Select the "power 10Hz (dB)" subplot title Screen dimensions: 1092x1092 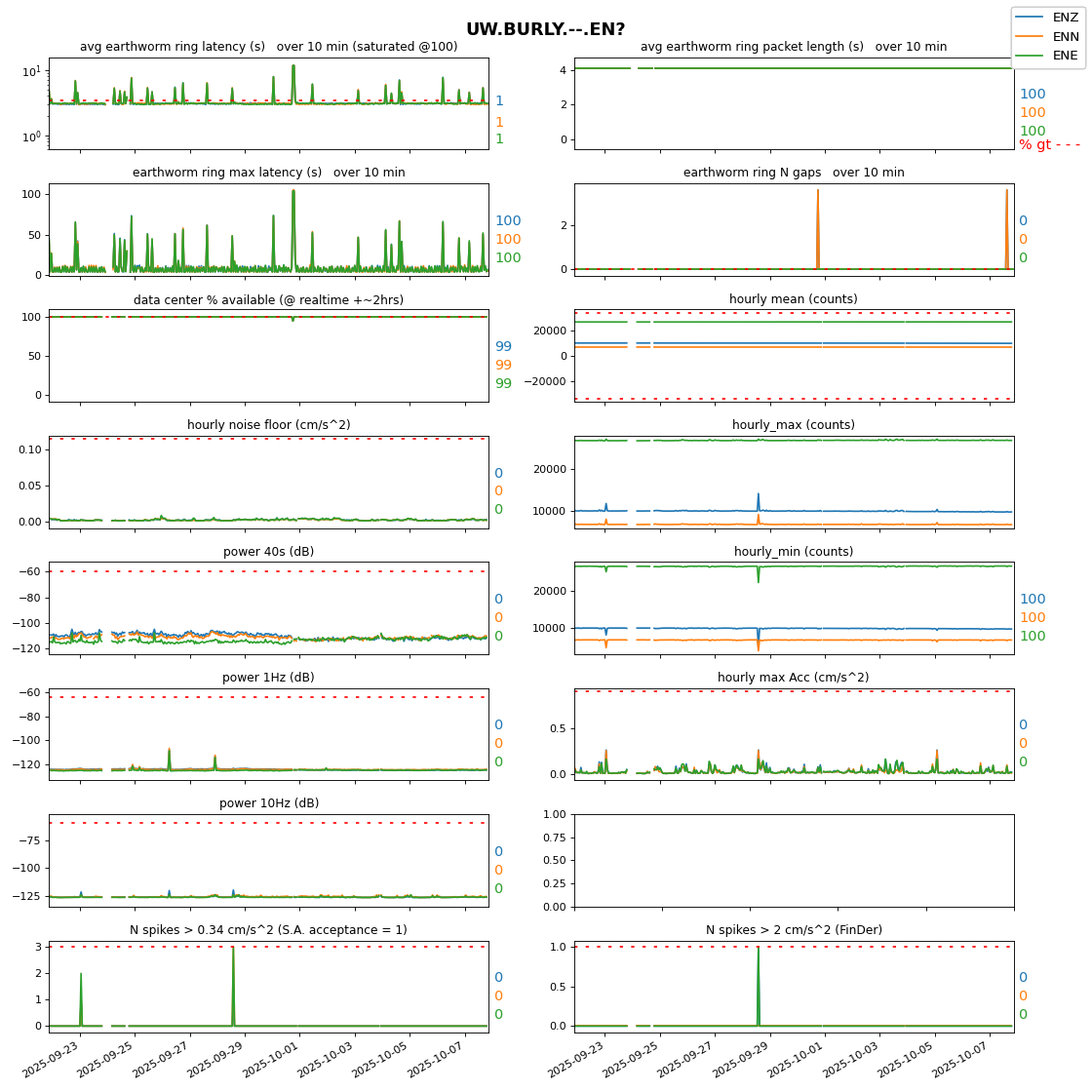[268, 803]
